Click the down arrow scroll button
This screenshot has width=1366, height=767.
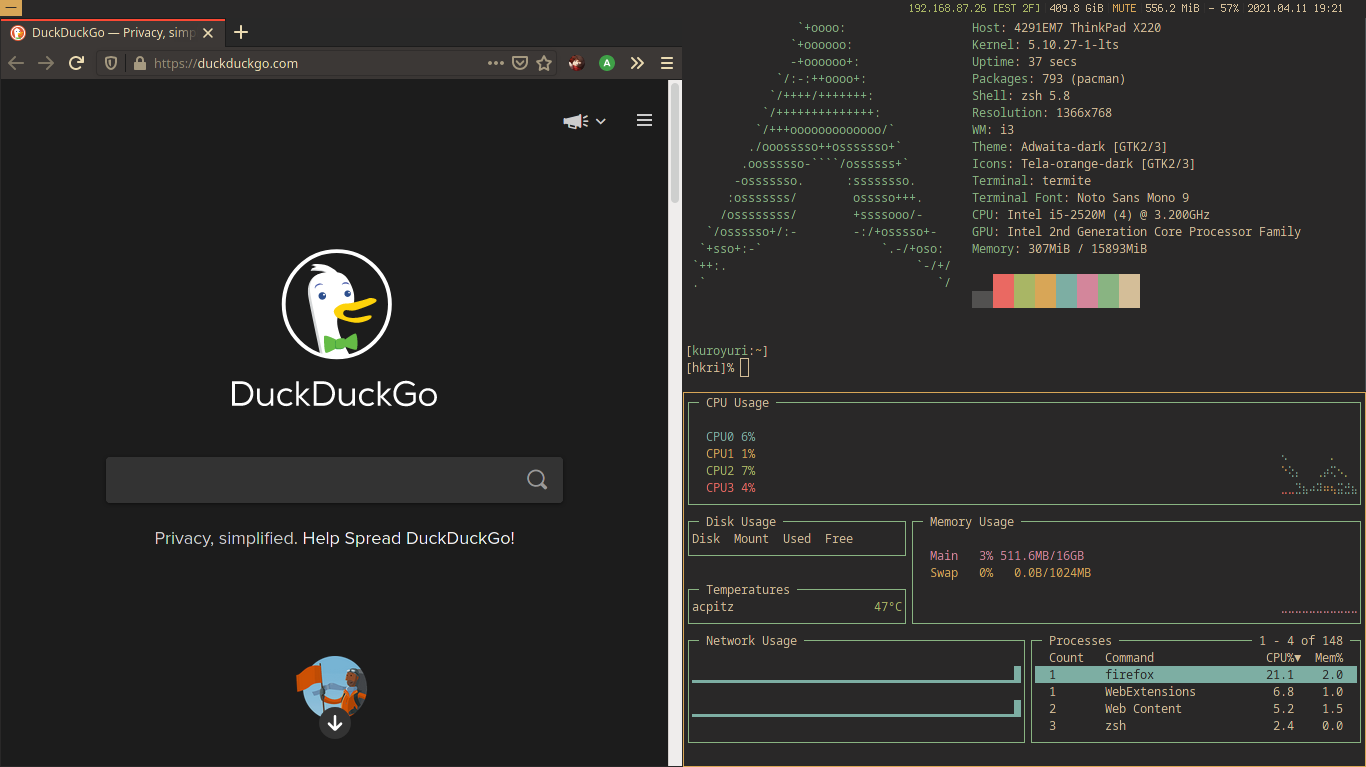[335, 723]
